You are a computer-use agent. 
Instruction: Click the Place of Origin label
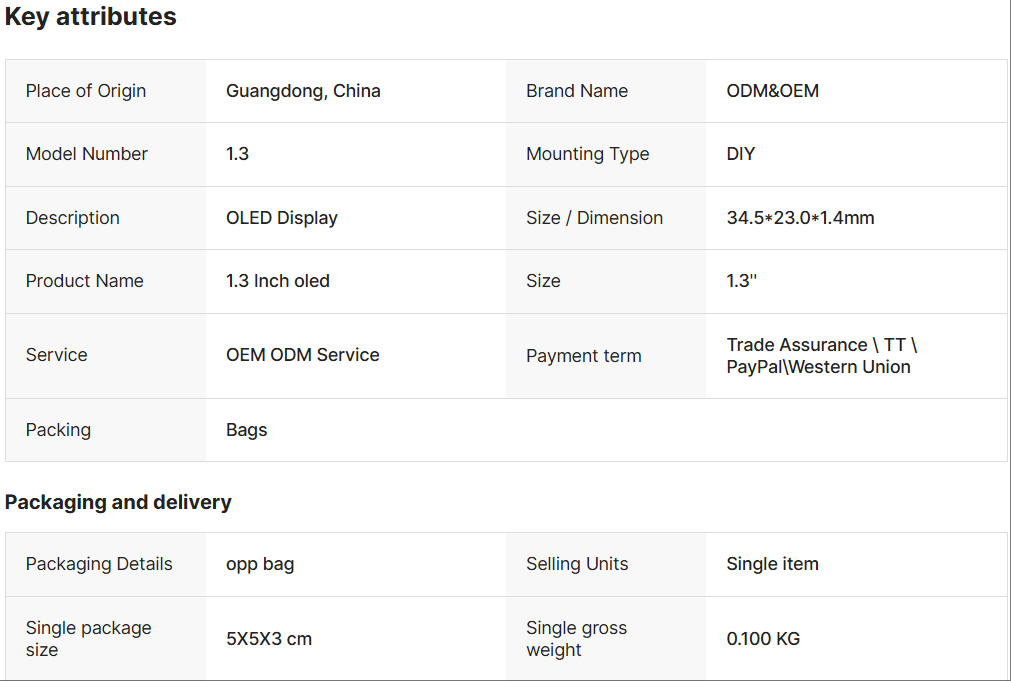click(x=86, y=91)
